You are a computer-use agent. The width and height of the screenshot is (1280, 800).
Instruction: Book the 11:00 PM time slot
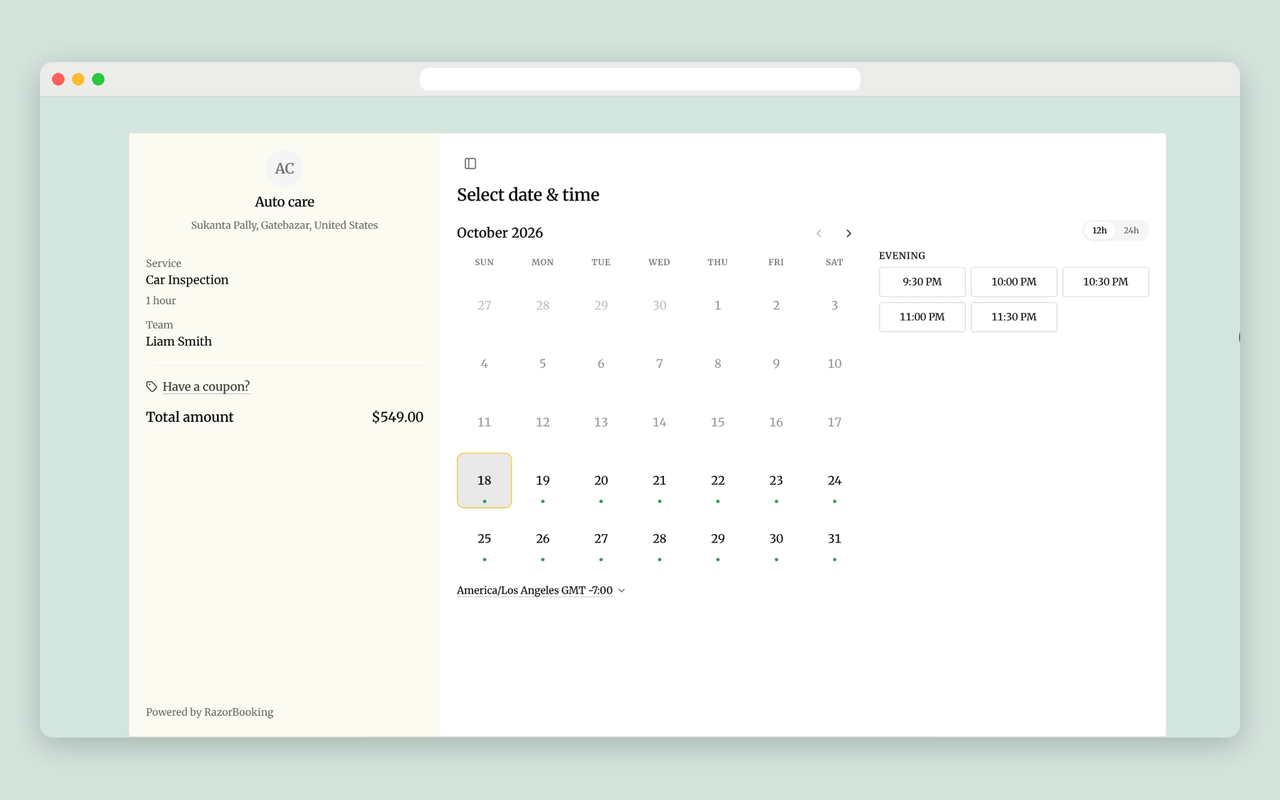922,317
